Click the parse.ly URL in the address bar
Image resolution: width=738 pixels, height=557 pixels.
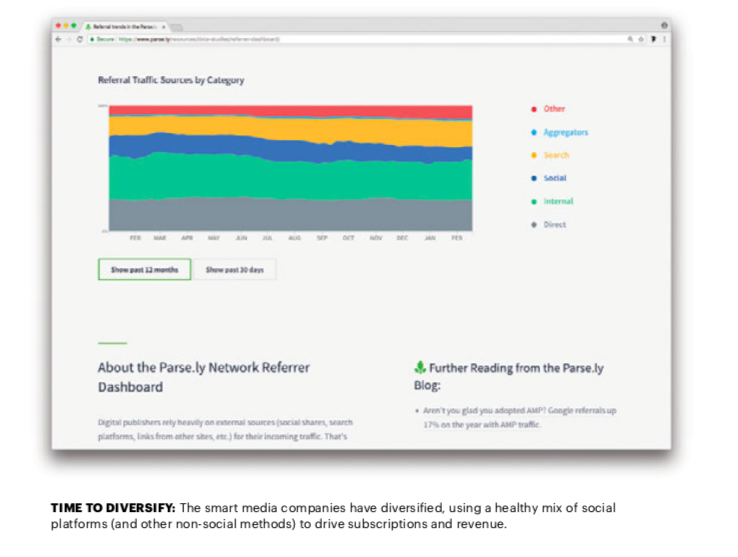[x=199, y=39]
